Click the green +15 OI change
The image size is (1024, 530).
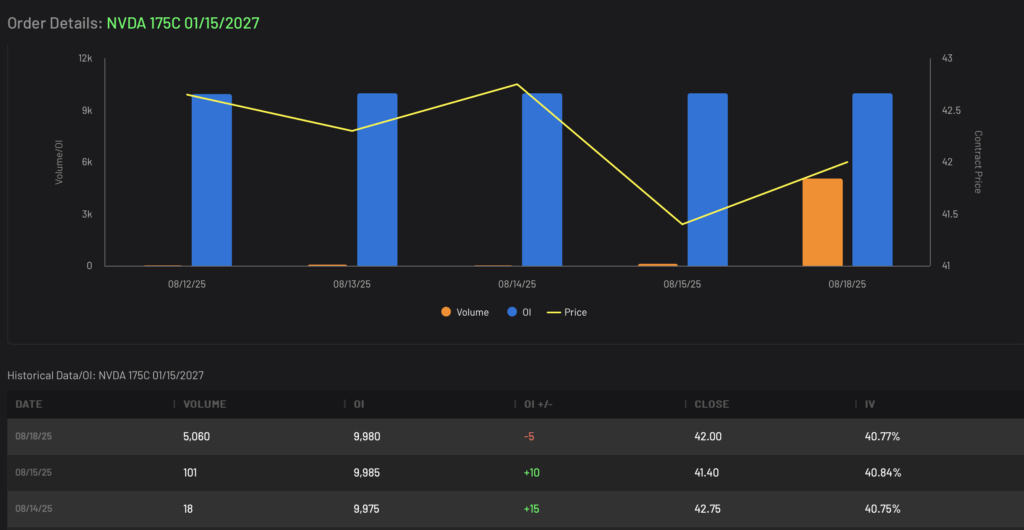[532, 508]
